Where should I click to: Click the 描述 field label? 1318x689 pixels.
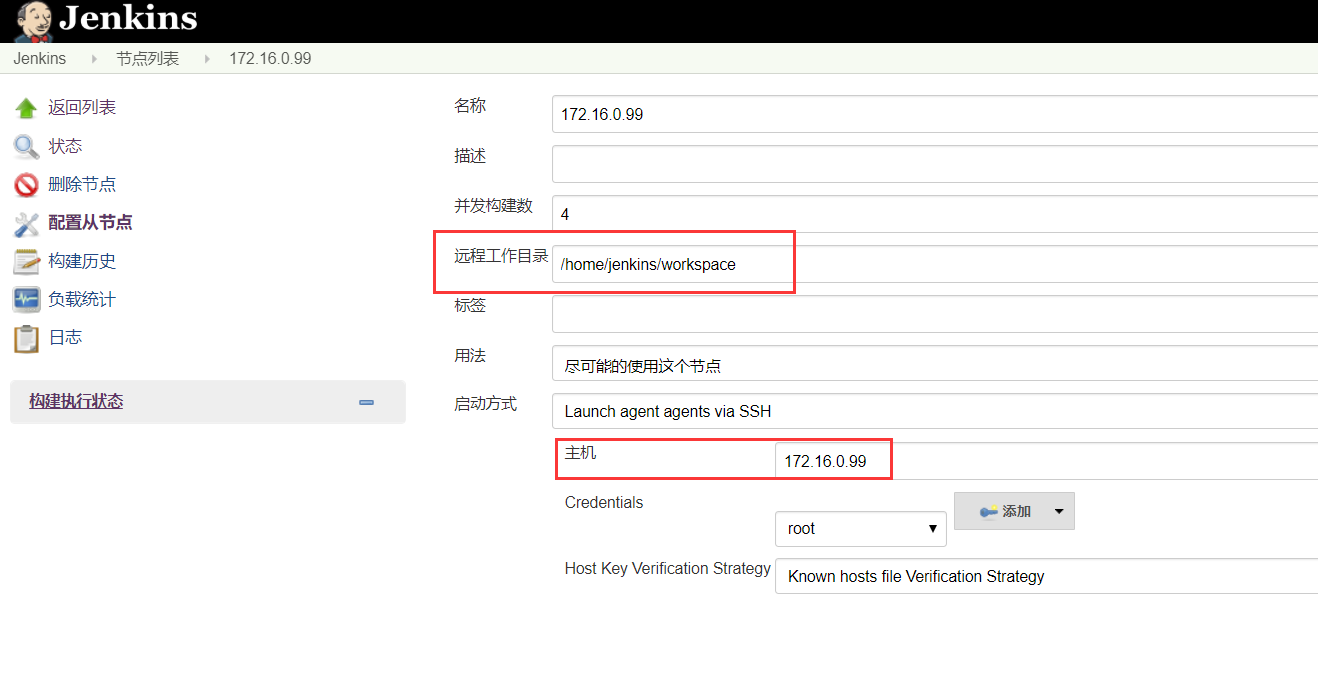click(470, 156)
